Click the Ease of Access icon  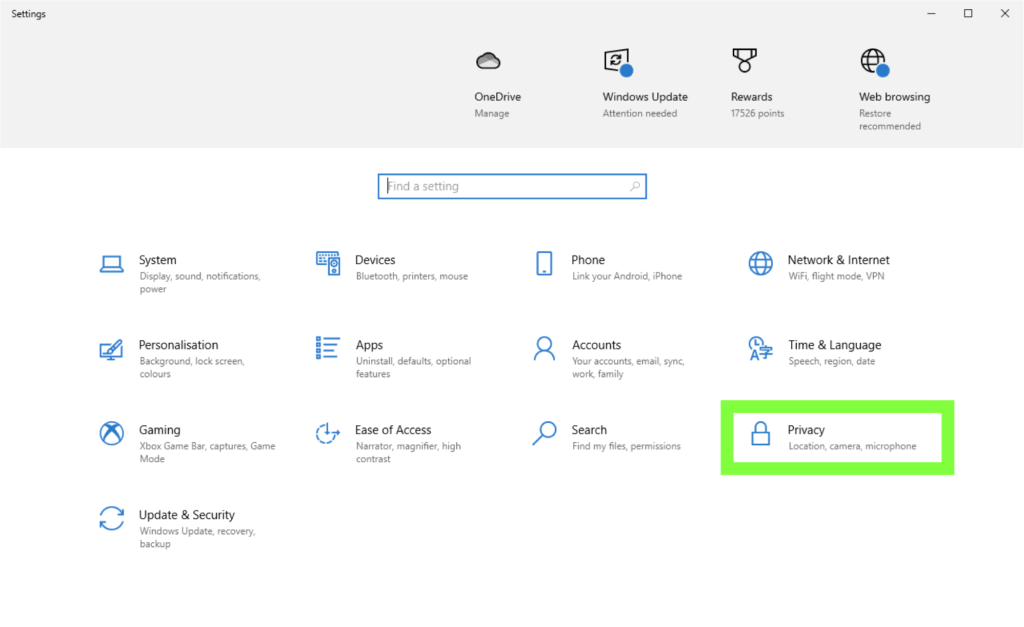(328, 433)
